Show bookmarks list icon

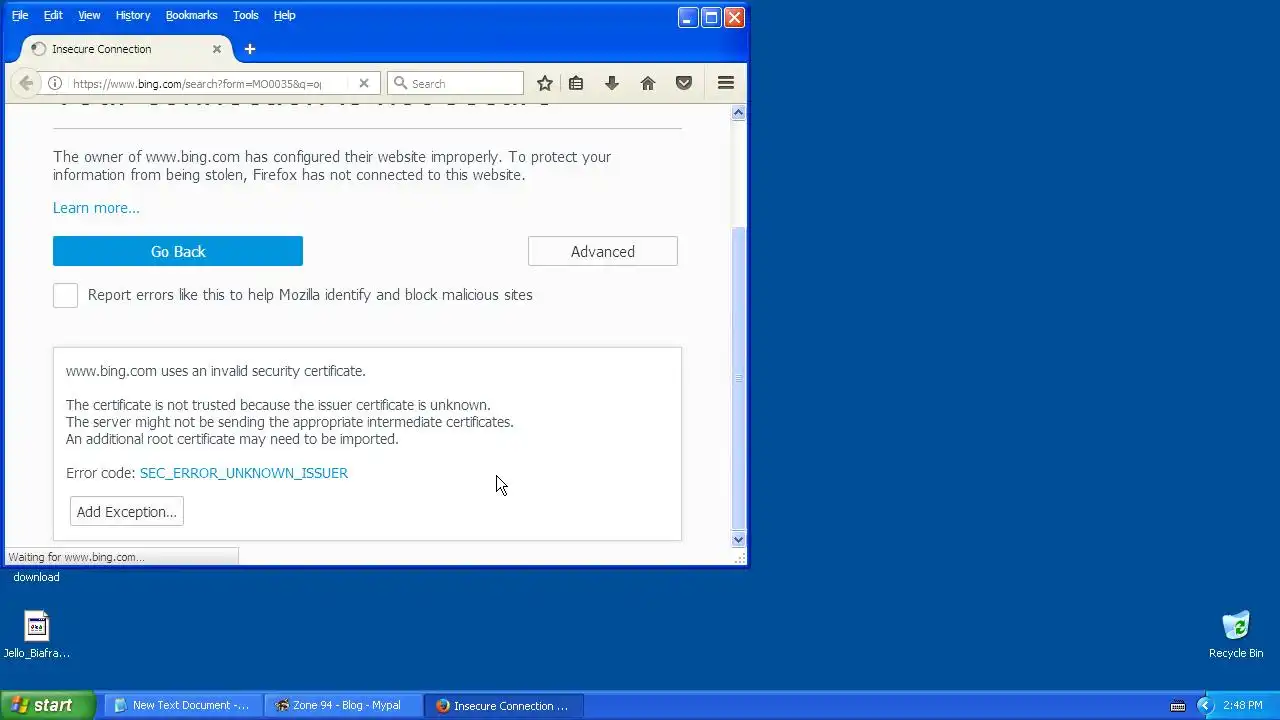[576, 84]
